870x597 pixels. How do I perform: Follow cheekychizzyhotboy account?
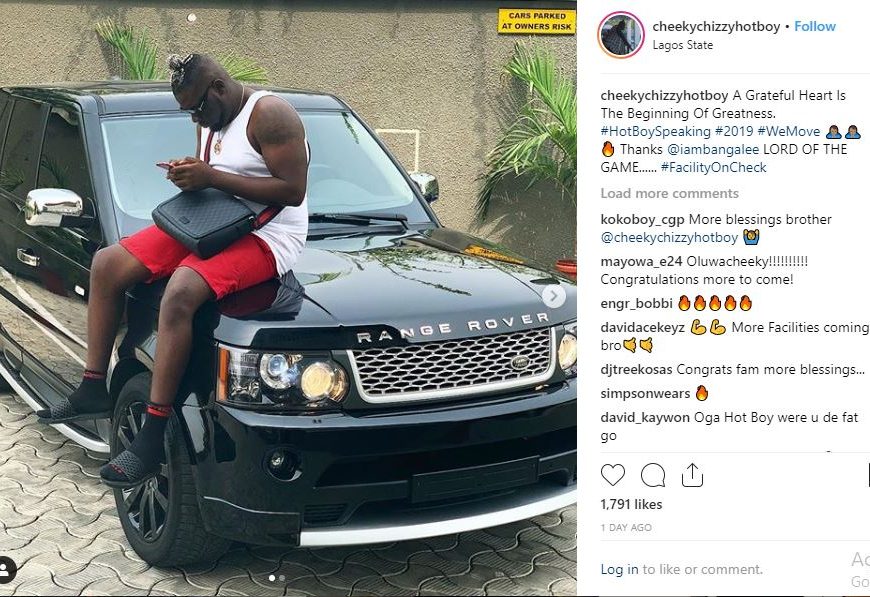coord(815,26)
